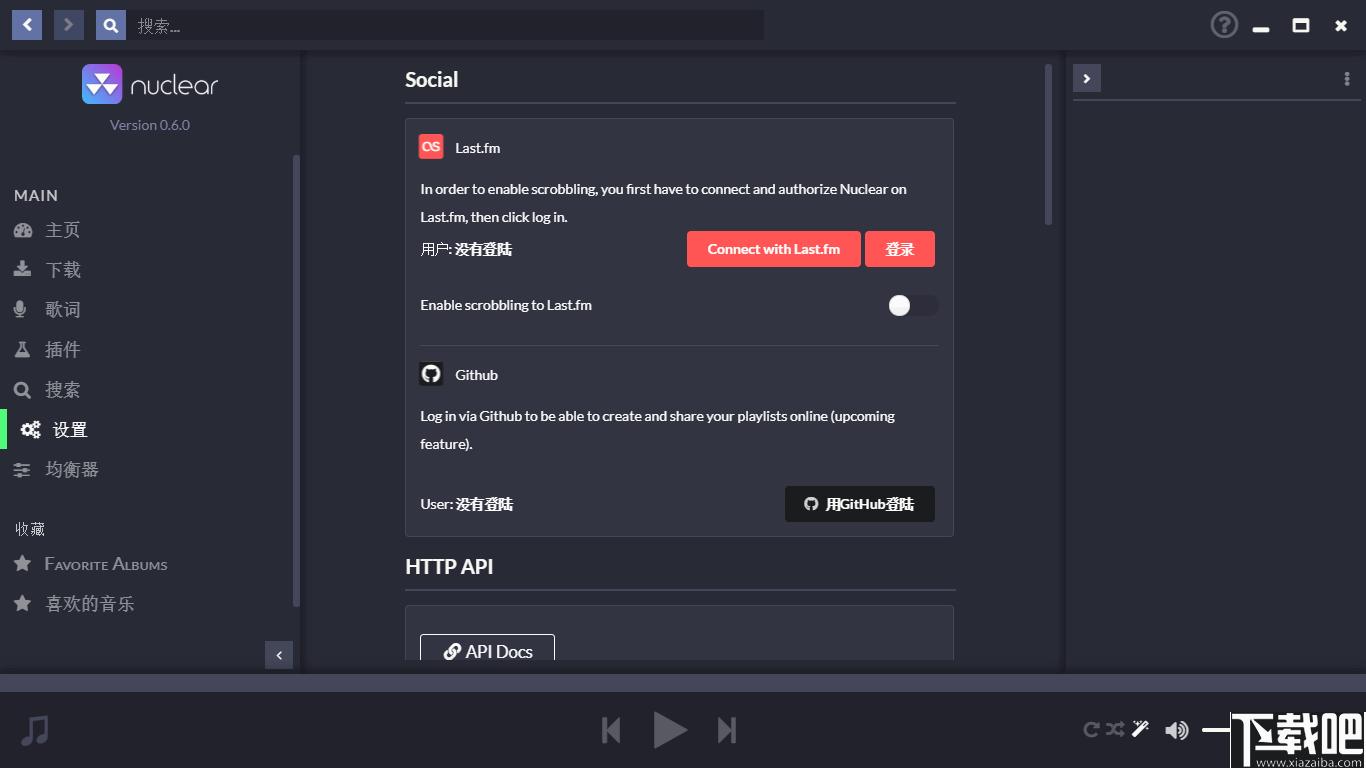Open the 插件 plugins page
The image size is (1366, 768).
tap(47, 350)
